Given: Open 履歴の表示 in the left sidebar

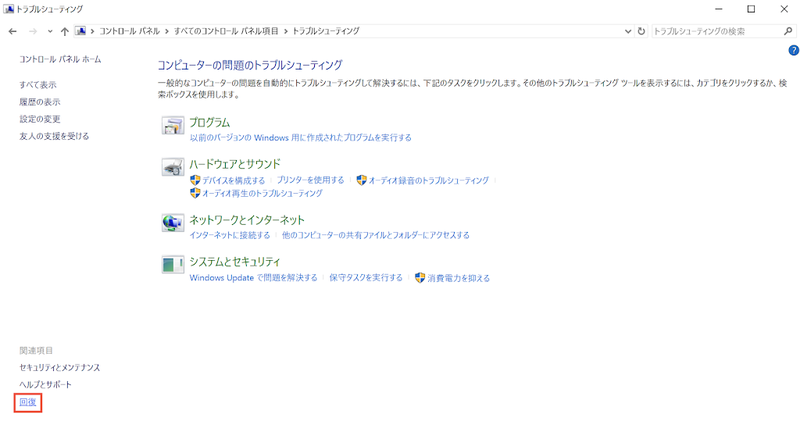Looking at the screenshot, I should [40, 102].
